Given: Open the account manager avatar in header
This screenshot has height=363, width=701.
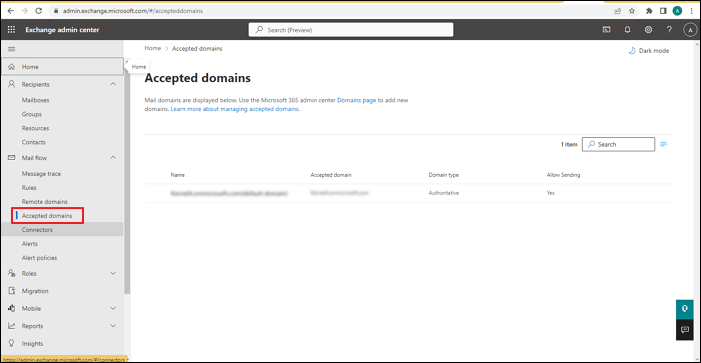Looking at the screenshot, I should 690,30.
